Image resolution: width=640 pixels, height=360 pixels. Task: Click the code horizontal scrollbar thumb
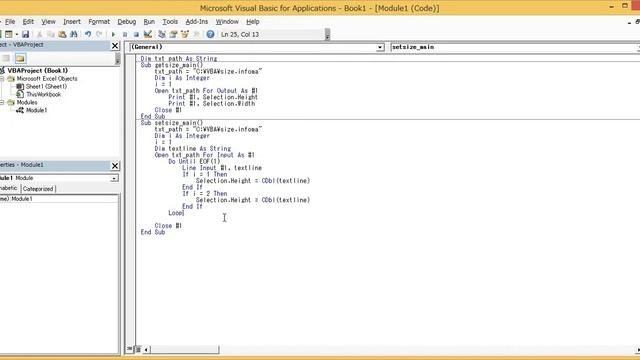point(184,349)
